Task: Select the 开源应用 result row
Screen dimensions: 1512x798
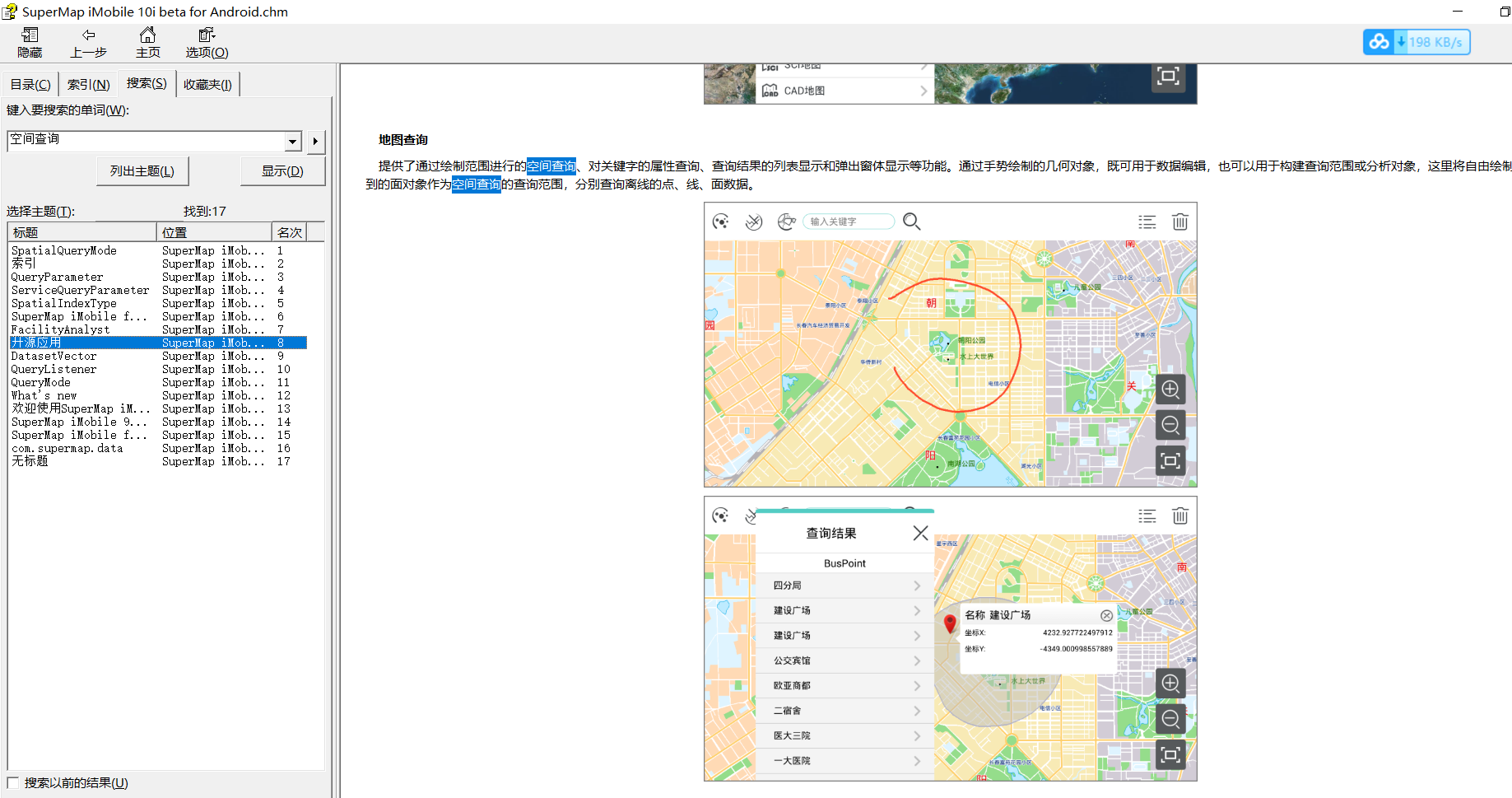Action: point(158,343)
